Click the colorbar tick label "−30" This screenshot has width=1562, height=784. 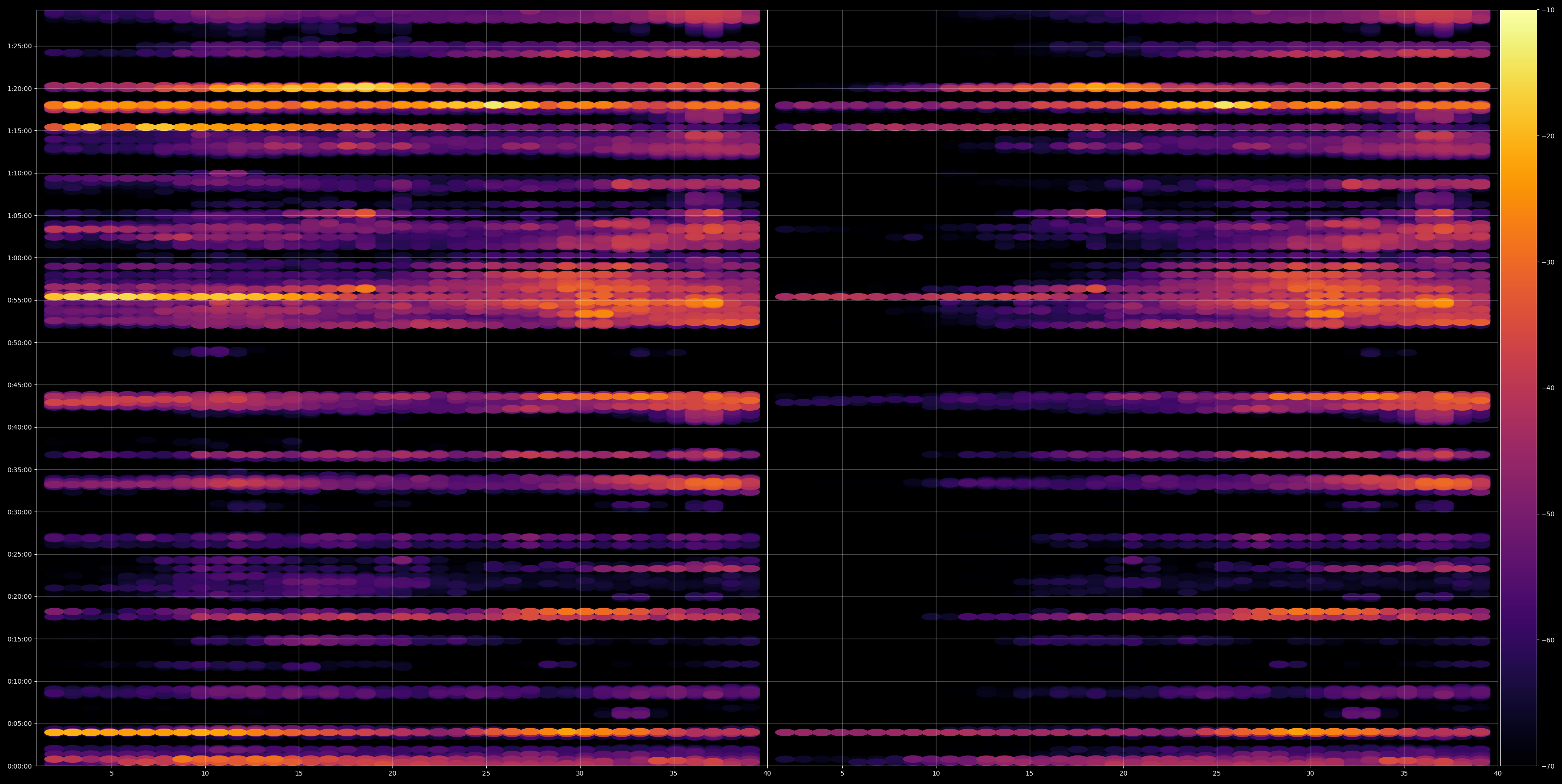coord(1548,262)
